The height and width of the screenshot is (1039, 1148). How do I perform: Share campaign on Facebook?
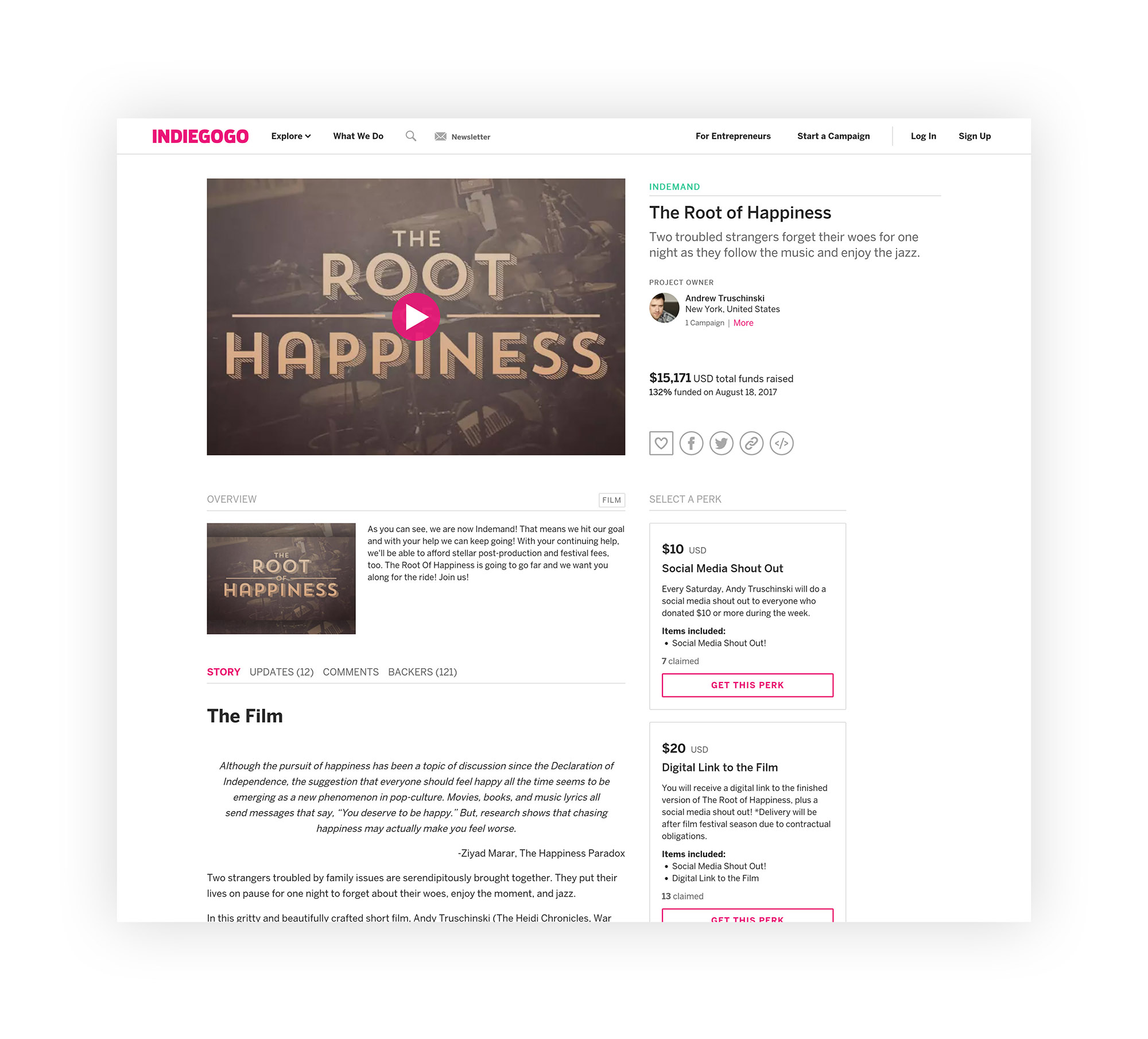coord(691,443)
